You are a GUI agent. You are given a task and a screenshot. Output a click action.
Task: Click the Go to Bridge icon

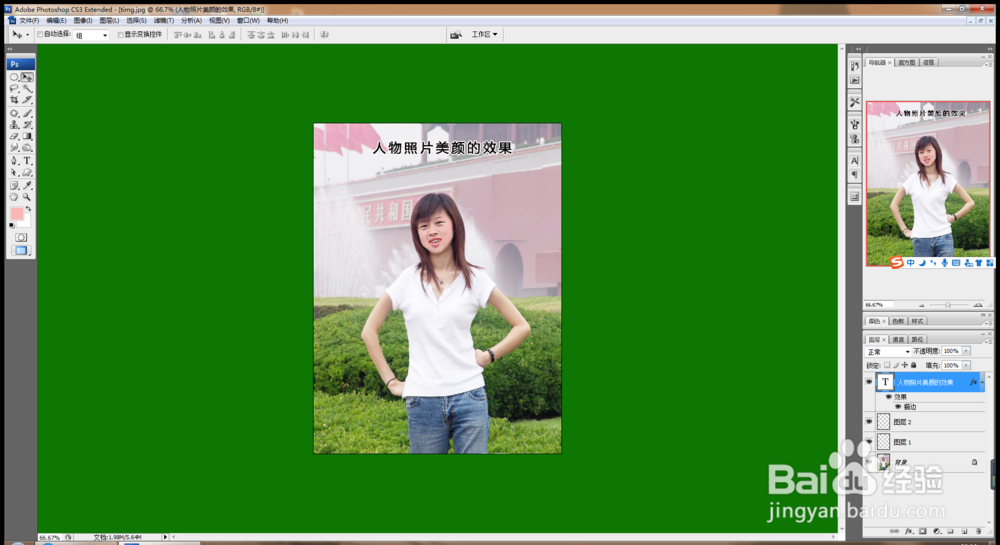coord(455,34)
